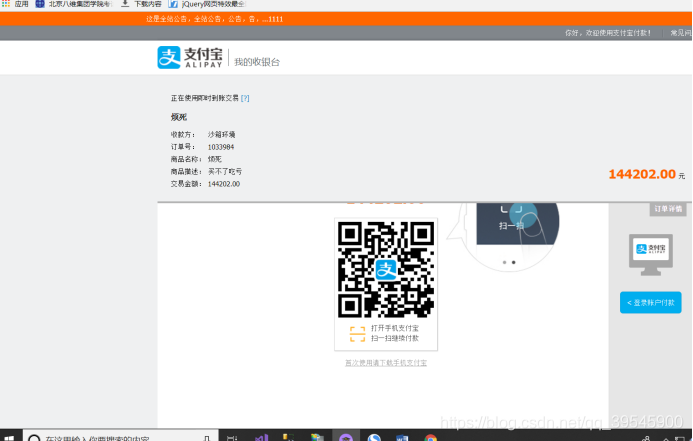Click the 扫一扫 phone illustration

point(518,224)
